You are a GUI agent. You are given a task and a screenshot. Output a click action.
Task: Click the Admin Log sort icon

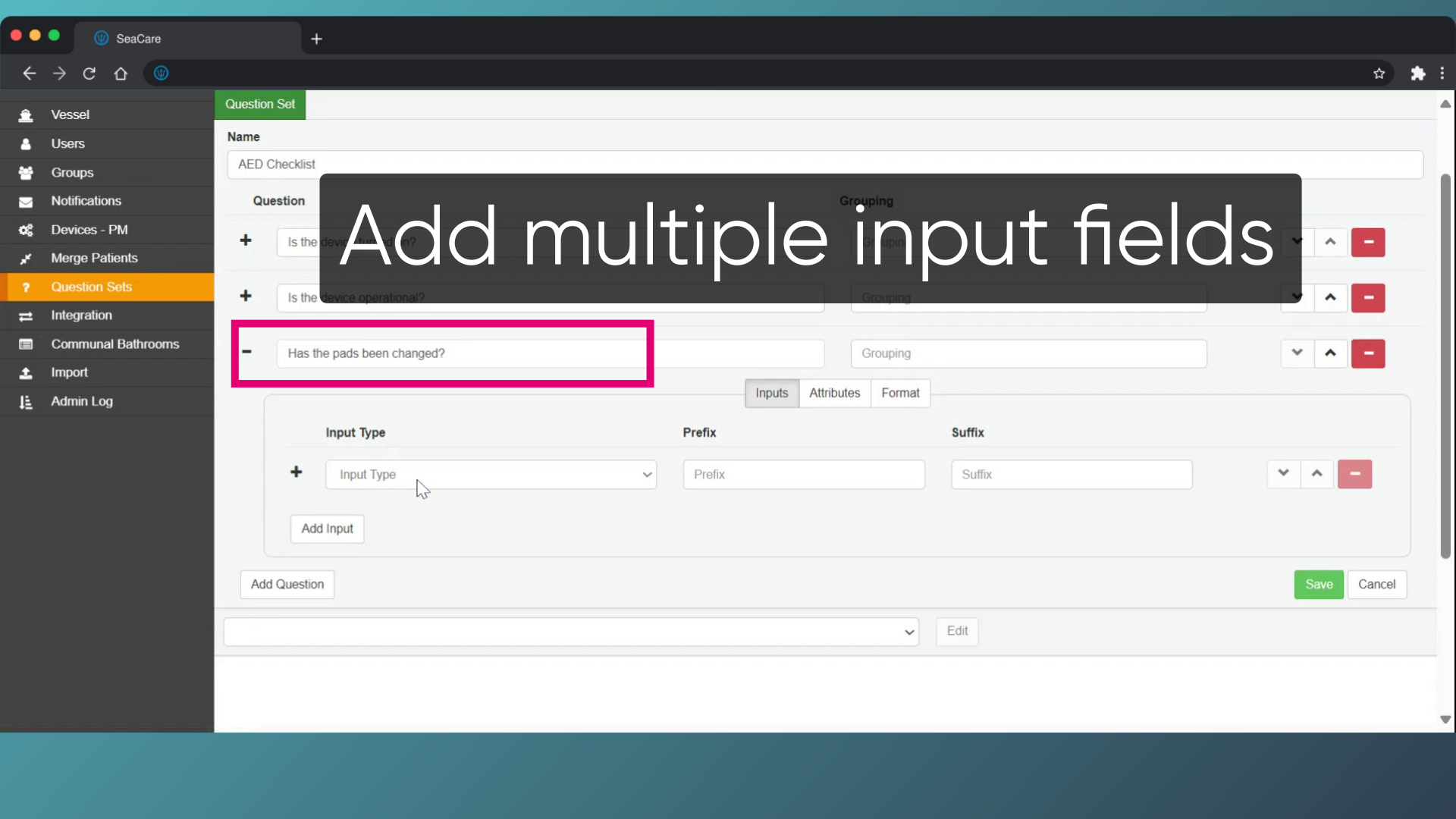[x=26, y=402]
